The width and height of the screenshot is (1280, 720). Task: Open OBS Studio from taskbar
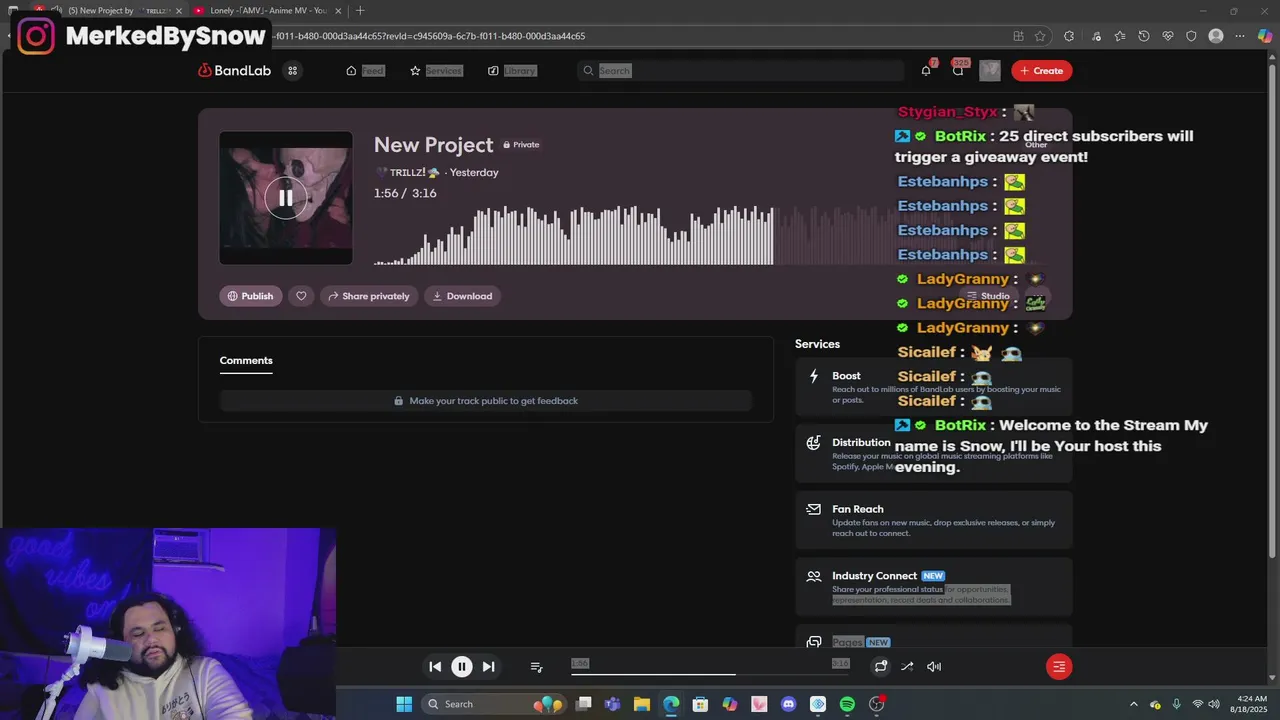tap(877, 704)
